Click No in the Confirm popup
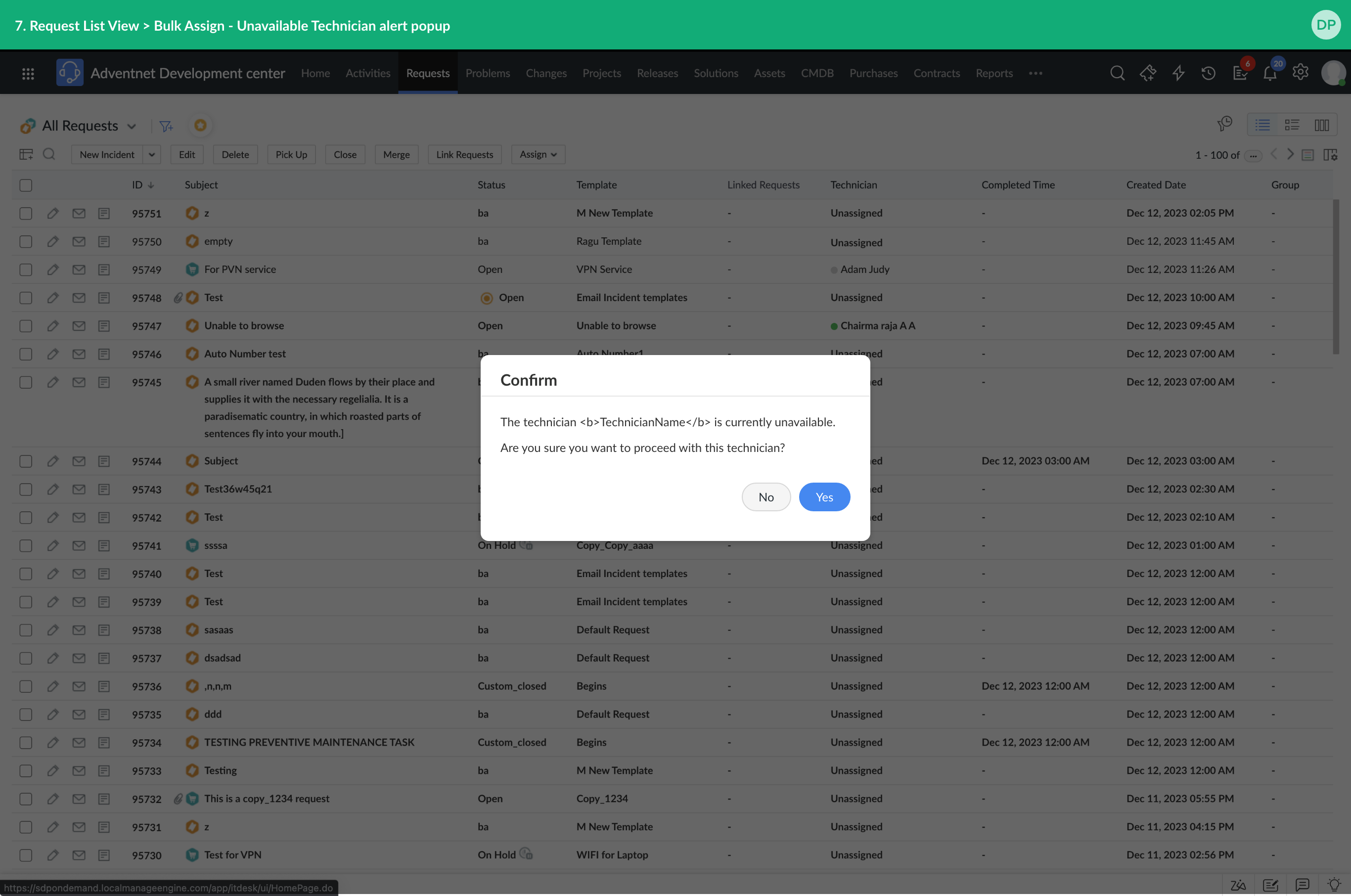1351x896 pixels. click(x=765, y=496)
